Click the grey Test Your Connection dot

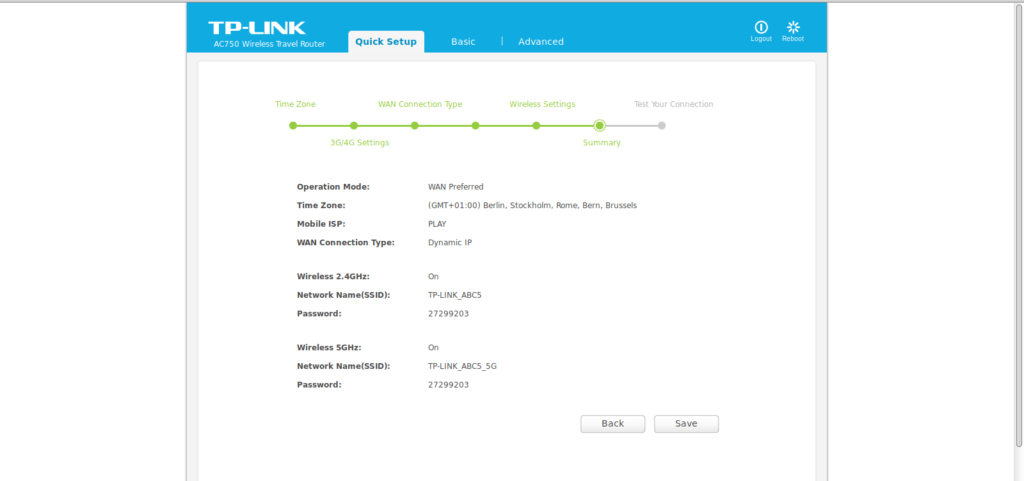[x=661, y=126]
